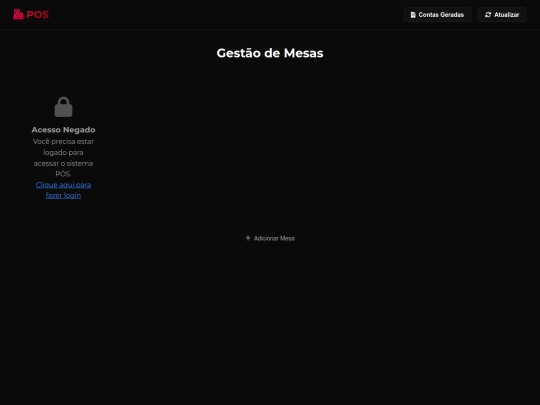
Task: Click the refresh arrows icon in Atualizar
Action: [x=488, y=15]
